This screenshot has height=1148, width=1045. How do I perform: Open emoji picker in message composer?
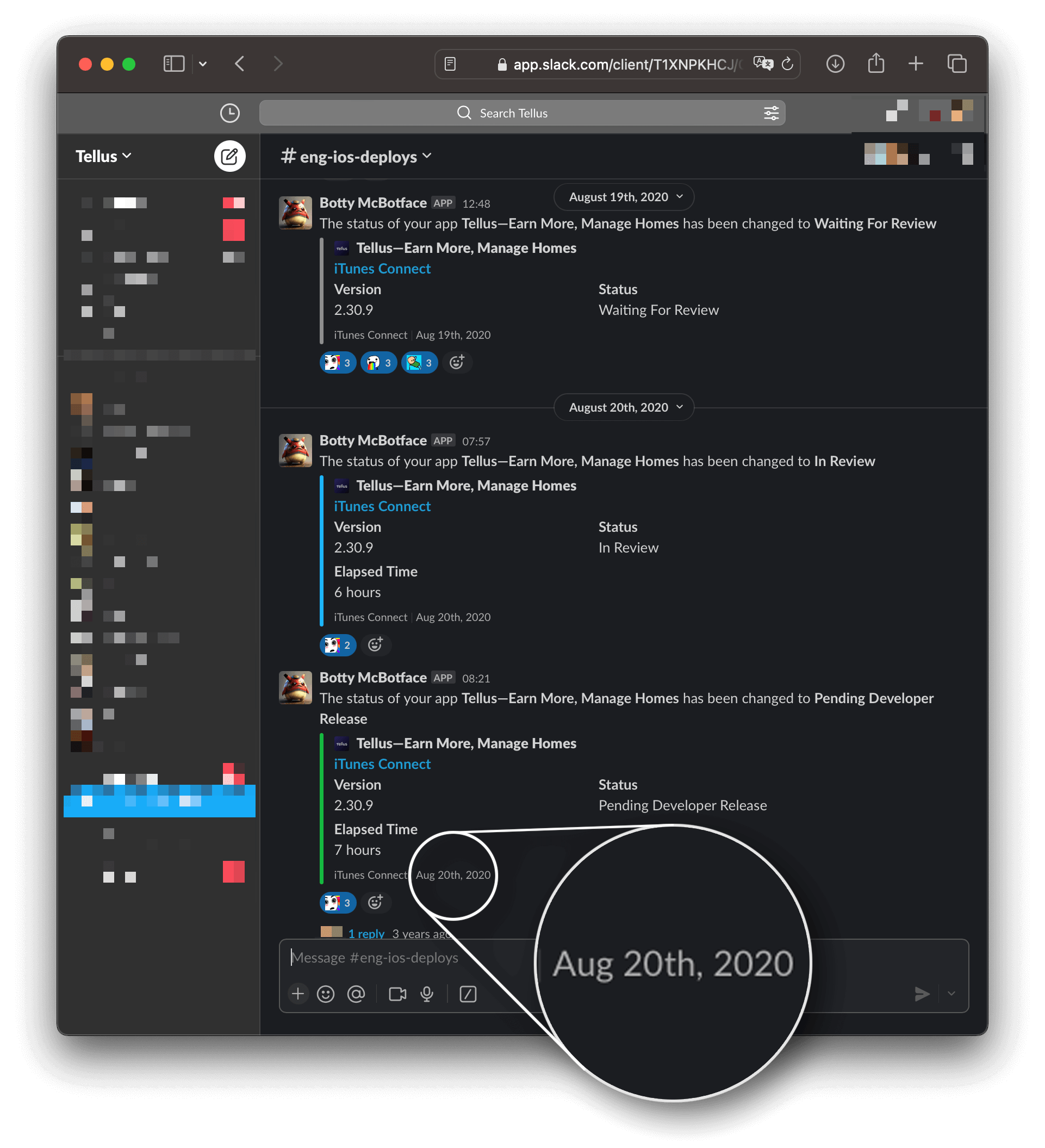[326, 994]
